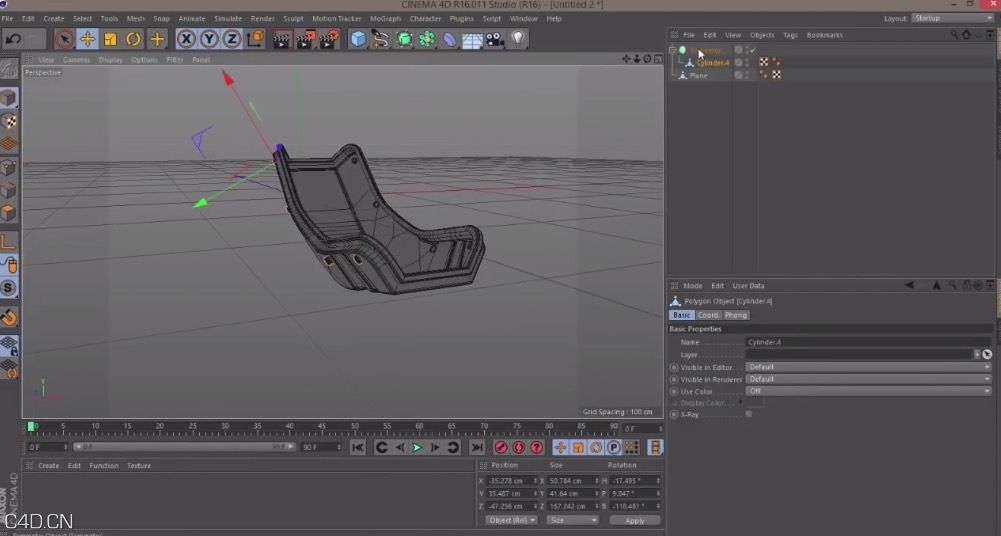The width and height of the screenshot is (1001, 536).
Task: Add a Cube primitive object
Action: tap(358, 39)
